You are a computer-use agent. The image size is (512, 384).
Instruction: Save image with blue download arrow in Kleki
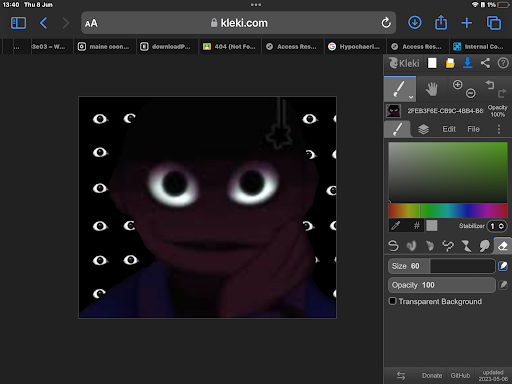pyautogui.click(x=468, y=63)
